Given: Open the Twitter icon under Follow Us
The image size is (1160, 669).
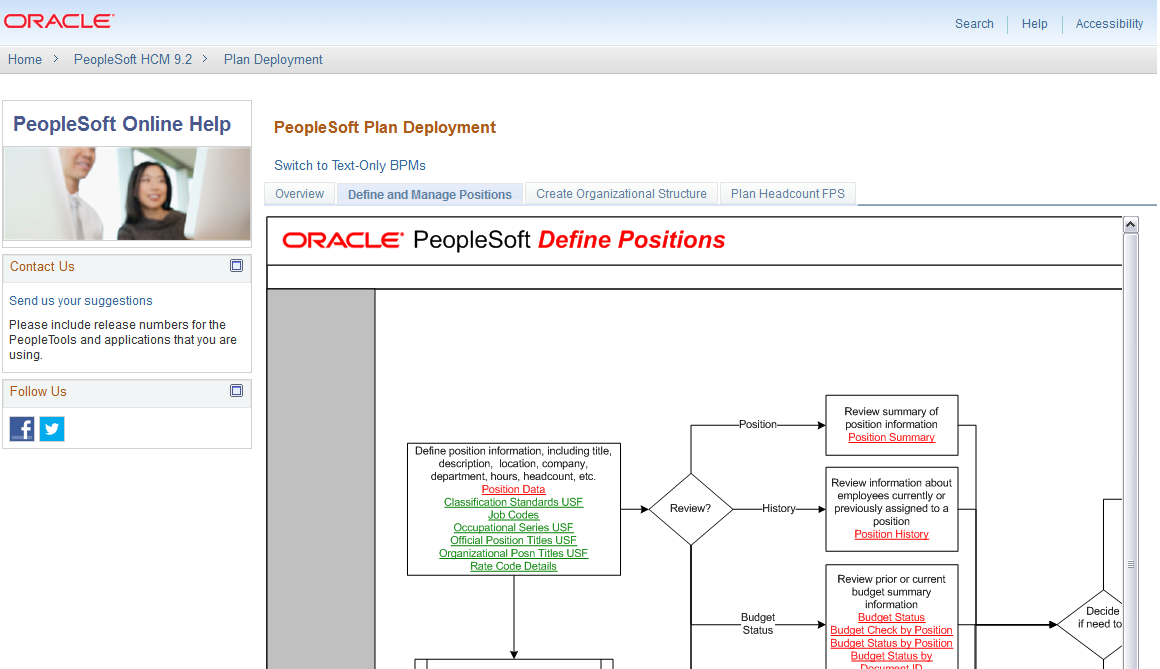Looking at the screenshot, I should pyautogui.click(x=52, y=428).
